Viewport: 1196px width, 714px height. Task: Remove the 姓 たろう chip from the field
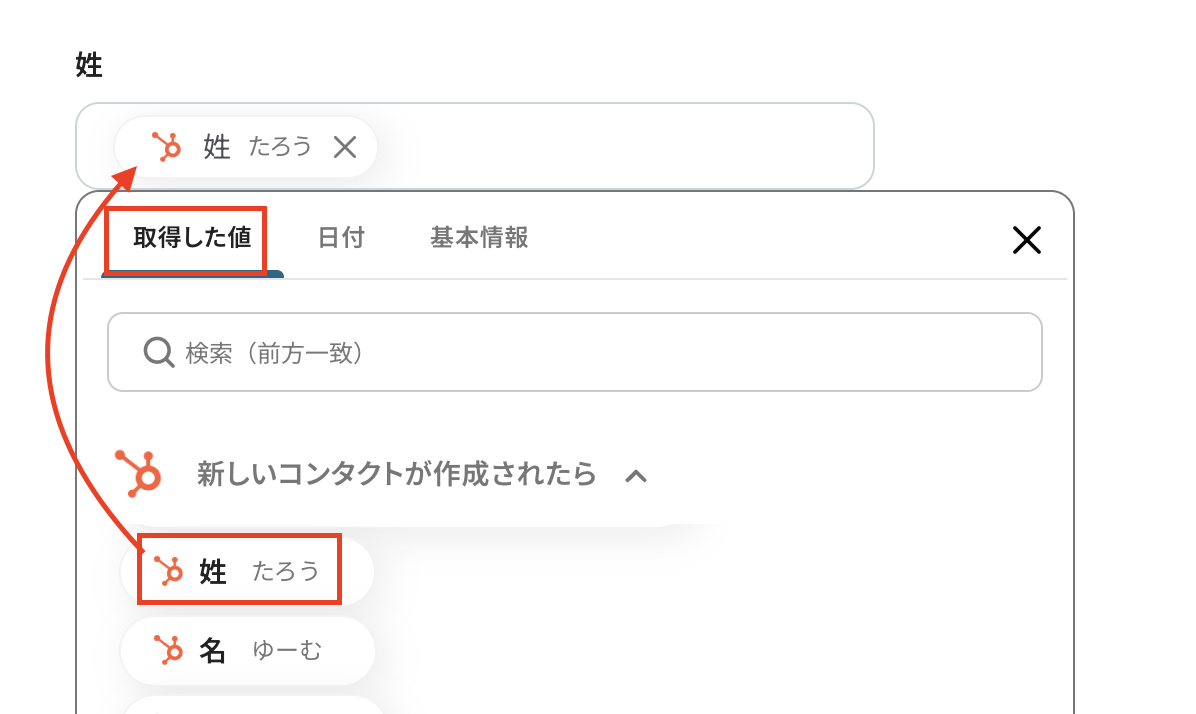point(345,147)
